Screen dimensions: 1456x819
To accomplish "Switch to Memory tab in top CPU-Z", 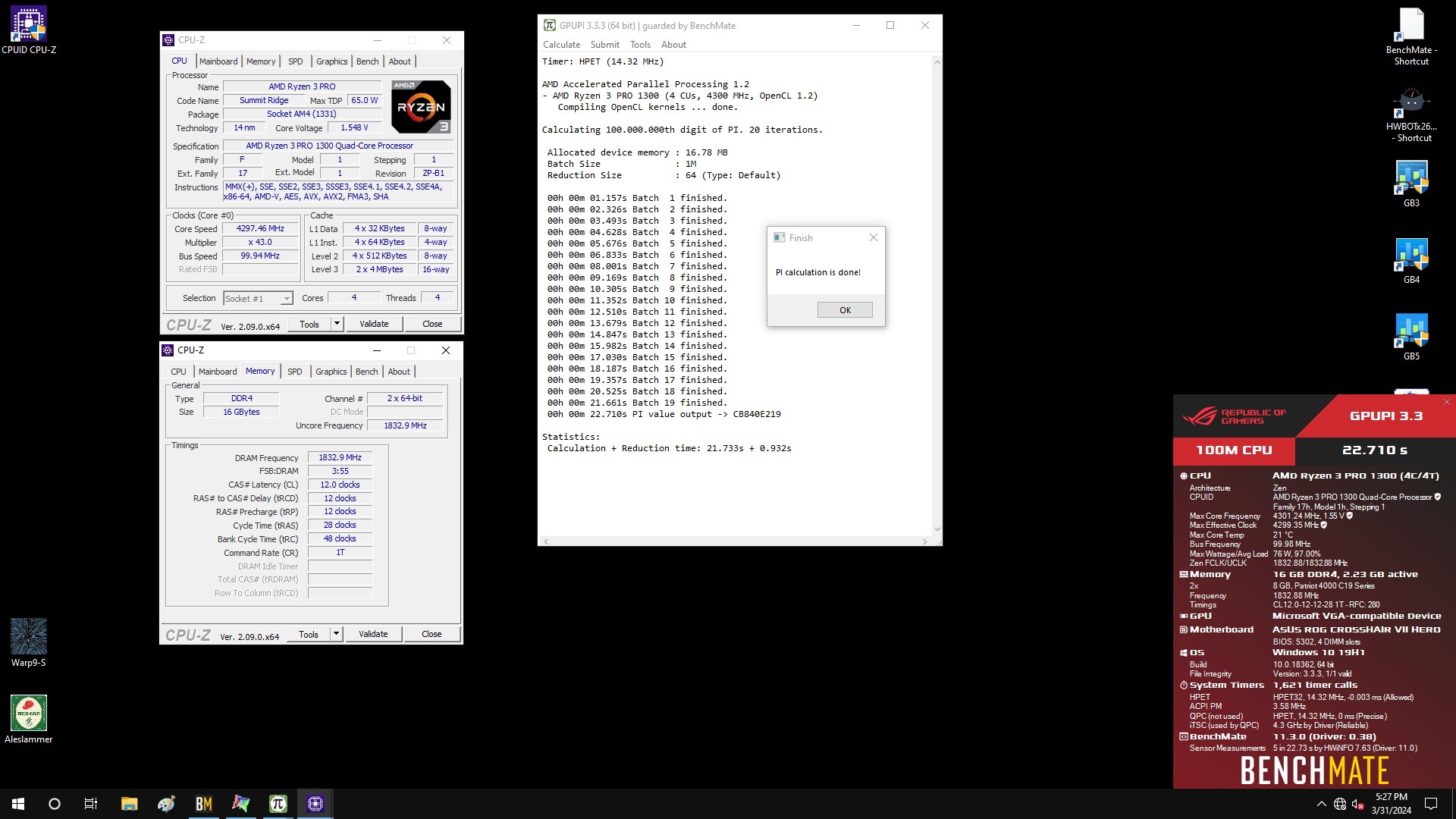I will 261,61.
